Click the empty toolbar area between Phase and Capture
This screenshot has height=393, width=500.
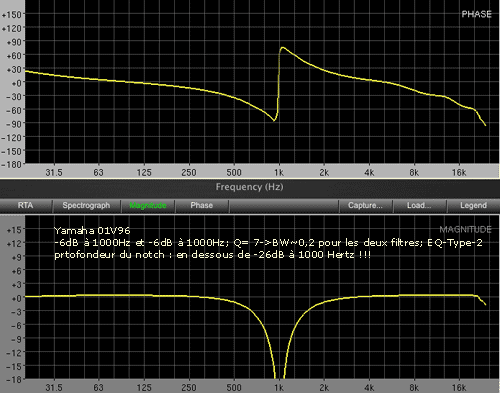284,206
